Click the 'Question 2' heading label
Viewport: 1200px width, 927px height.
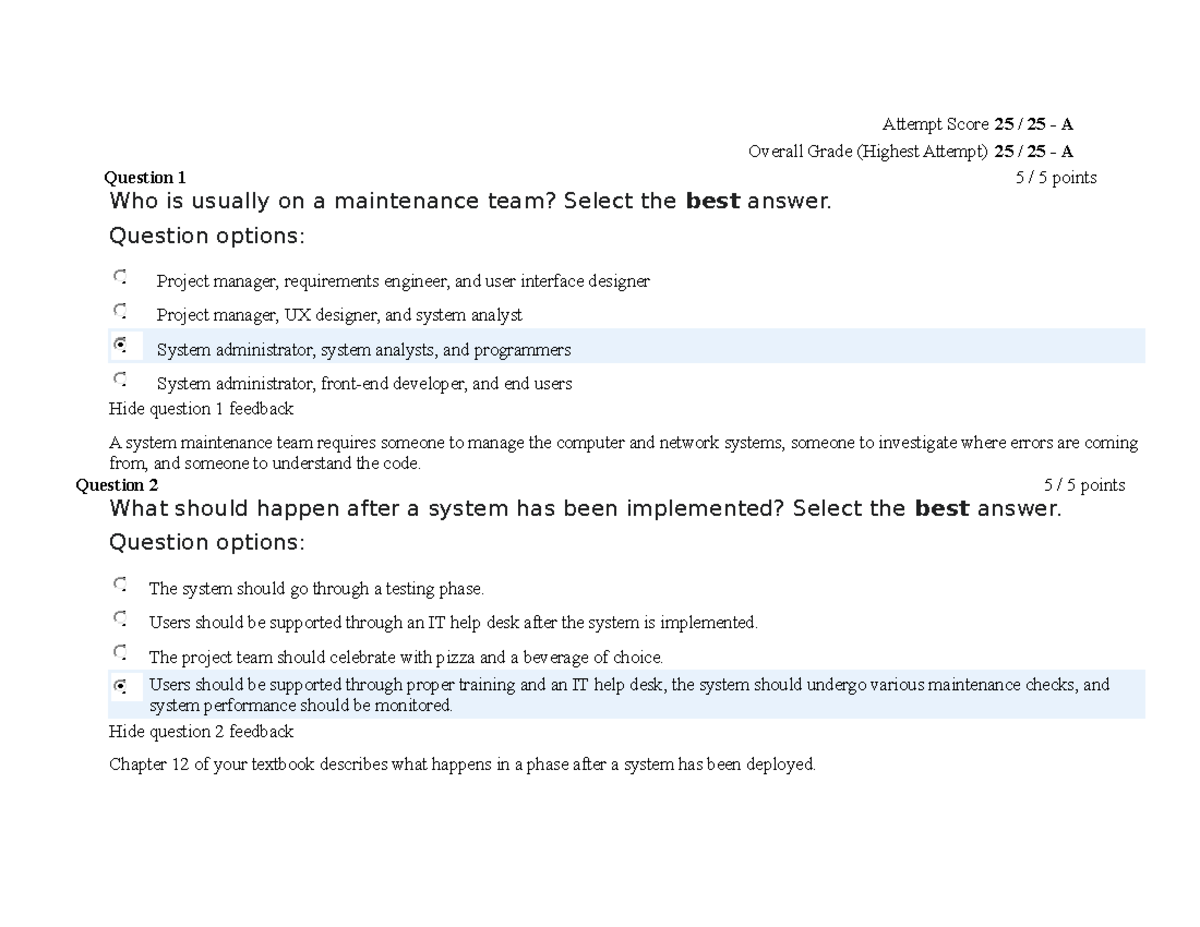click(x=117, y=486)
